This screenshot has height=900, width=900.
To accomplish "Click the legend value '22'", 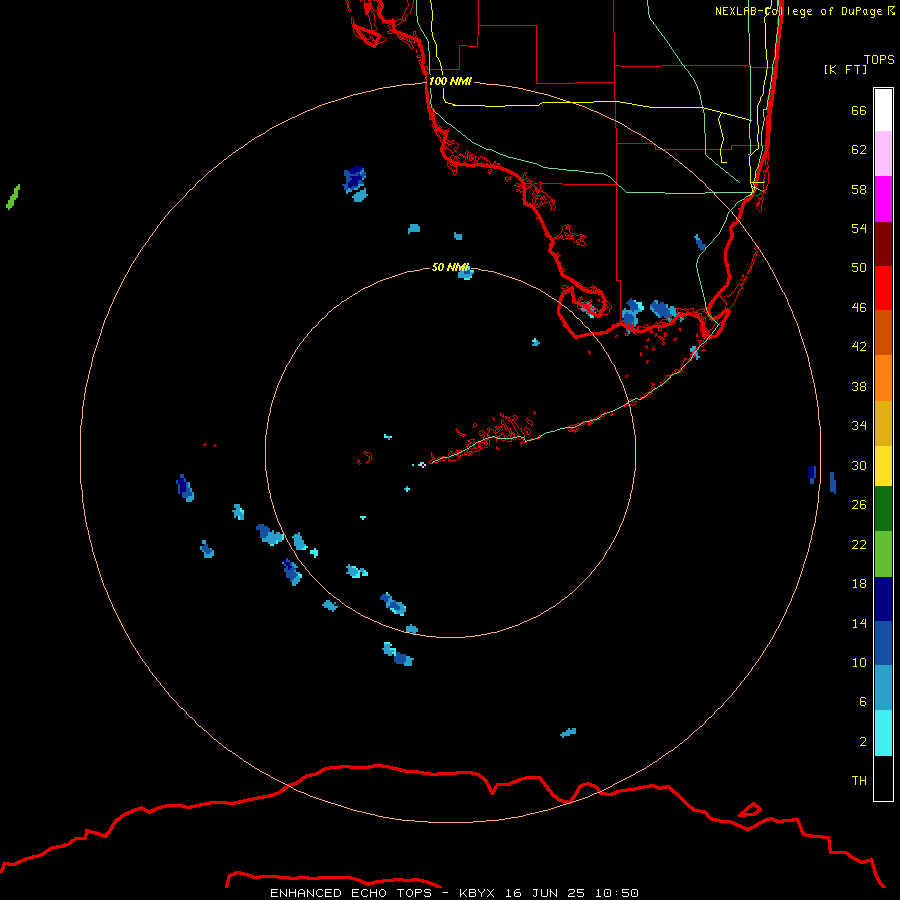I will pos(859,544).
